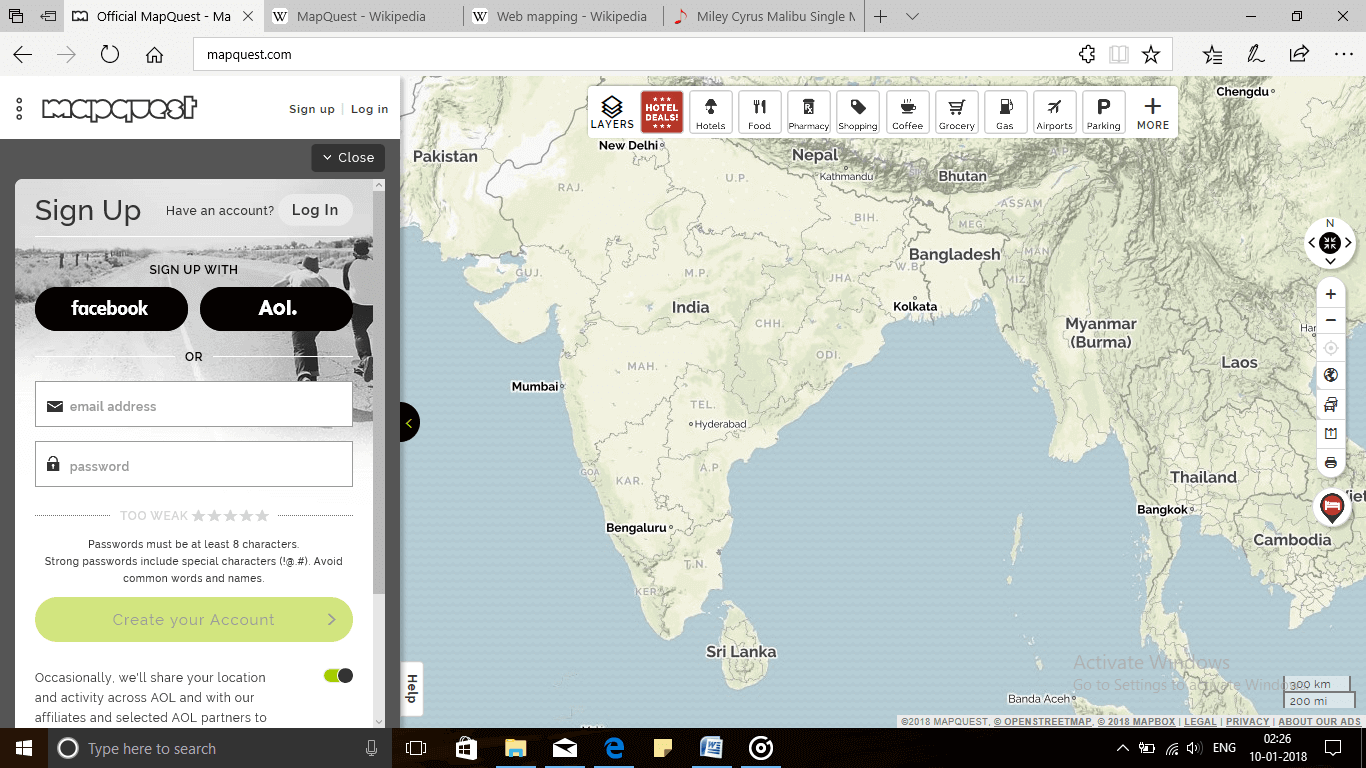The height and width of the screenshot is (768, 1366).
Task: Open the Privacy link
Action: [1247, 722]
